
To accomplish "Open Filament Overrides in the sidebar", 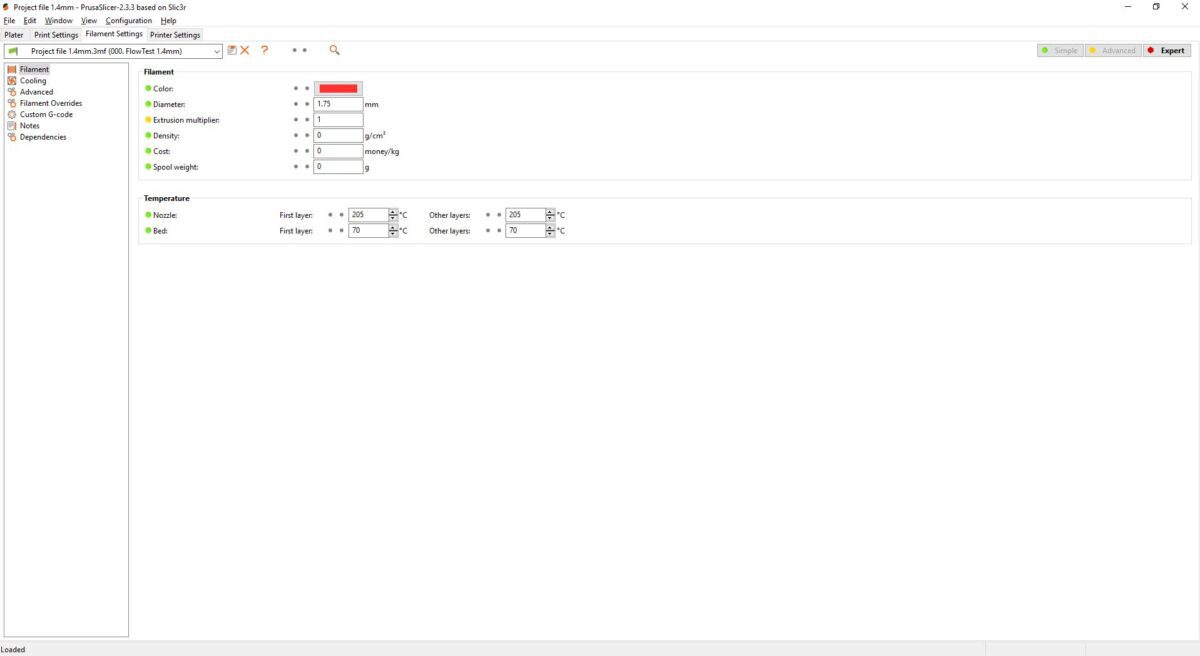I will [x=50, y=103].
